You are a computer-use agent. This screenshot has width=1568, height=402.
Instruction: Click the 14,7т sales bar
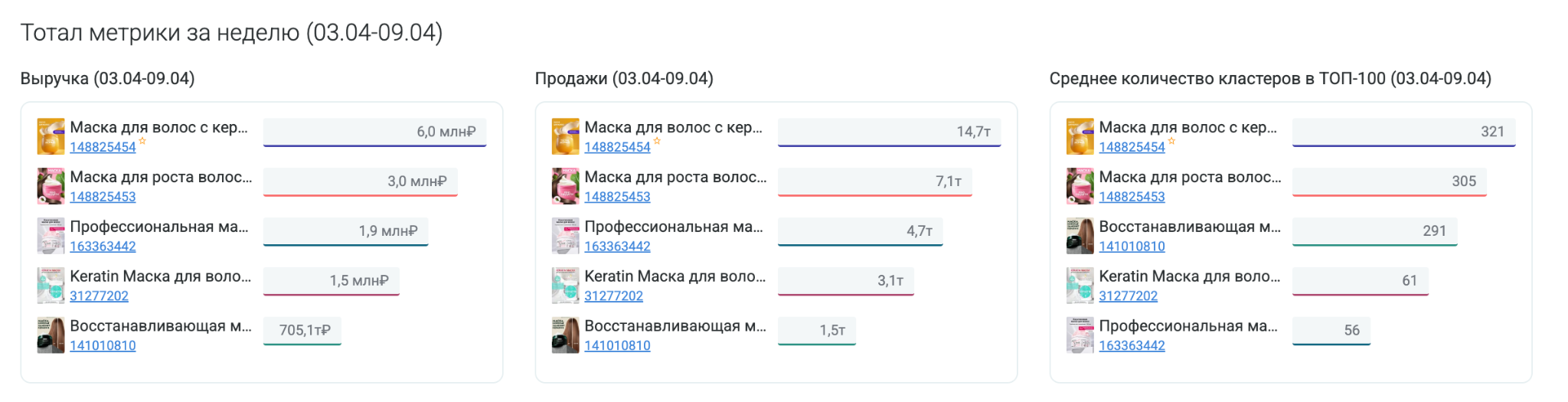click(890, 132)
